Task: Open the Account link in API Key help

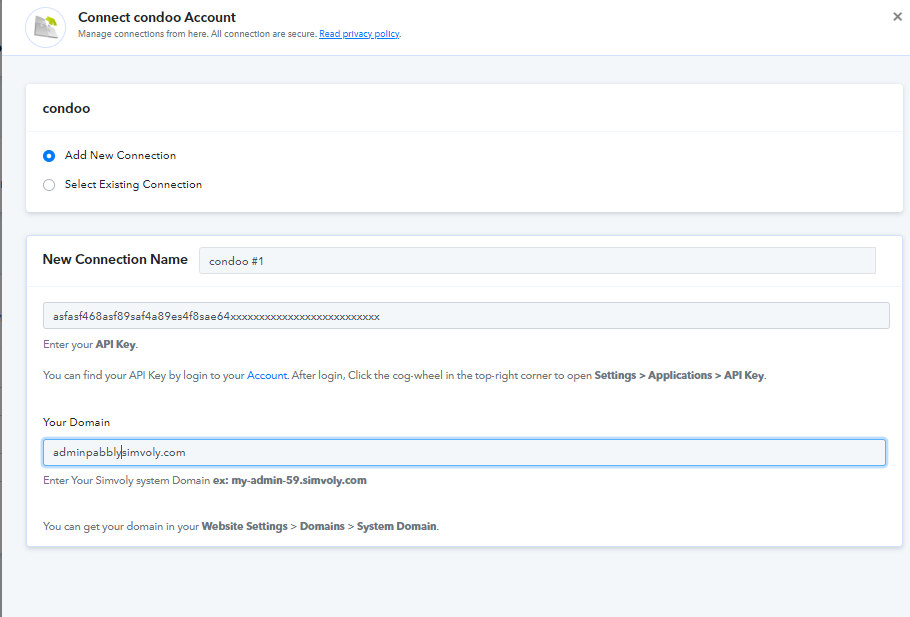Action: pos(267,376)
